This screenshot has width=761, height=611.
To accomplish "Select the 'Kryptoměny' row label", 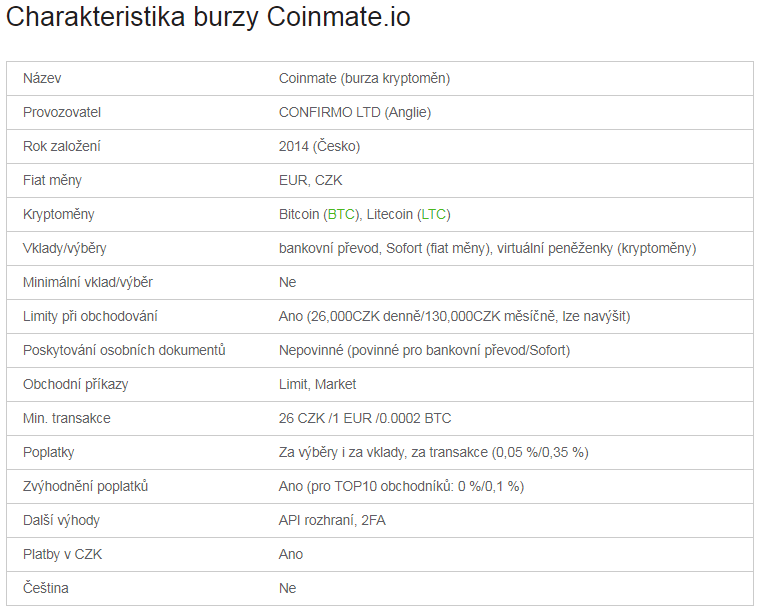I will [58, 215].
